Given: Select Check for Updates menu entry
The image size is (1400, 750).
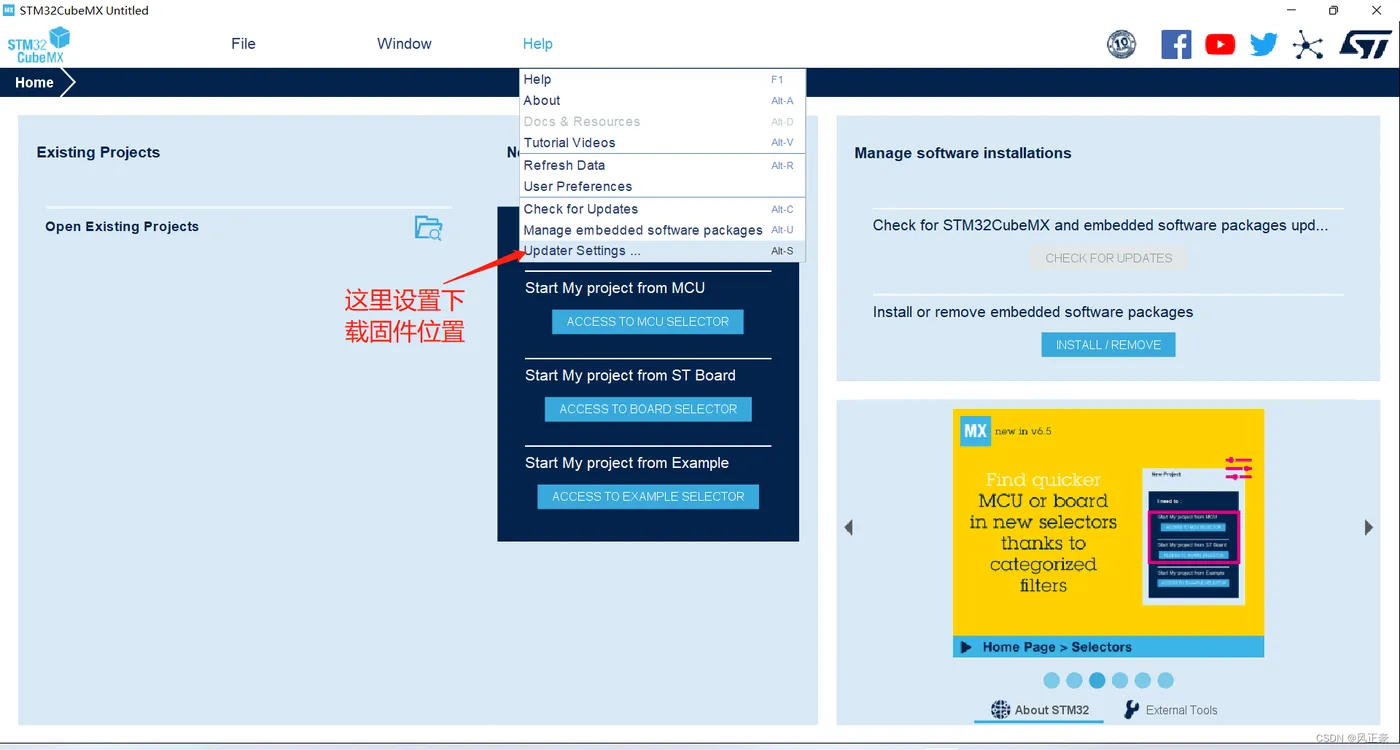Looking at the screenshot, I should (662, 210).
